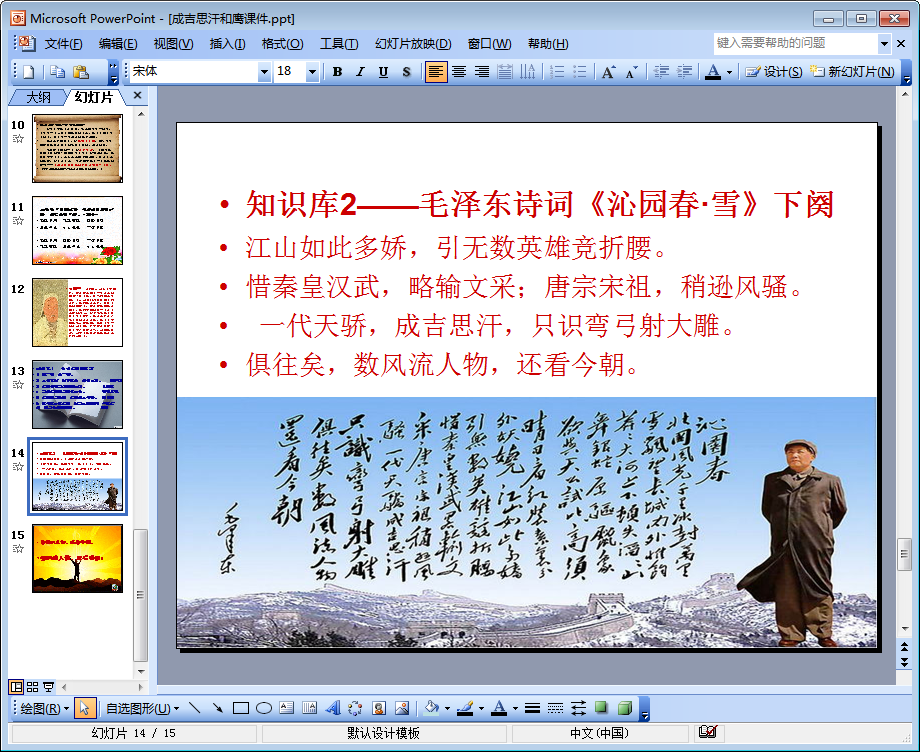Switch to slide sorter view
This screenshot has height=752, width=920.
[33, 686]
